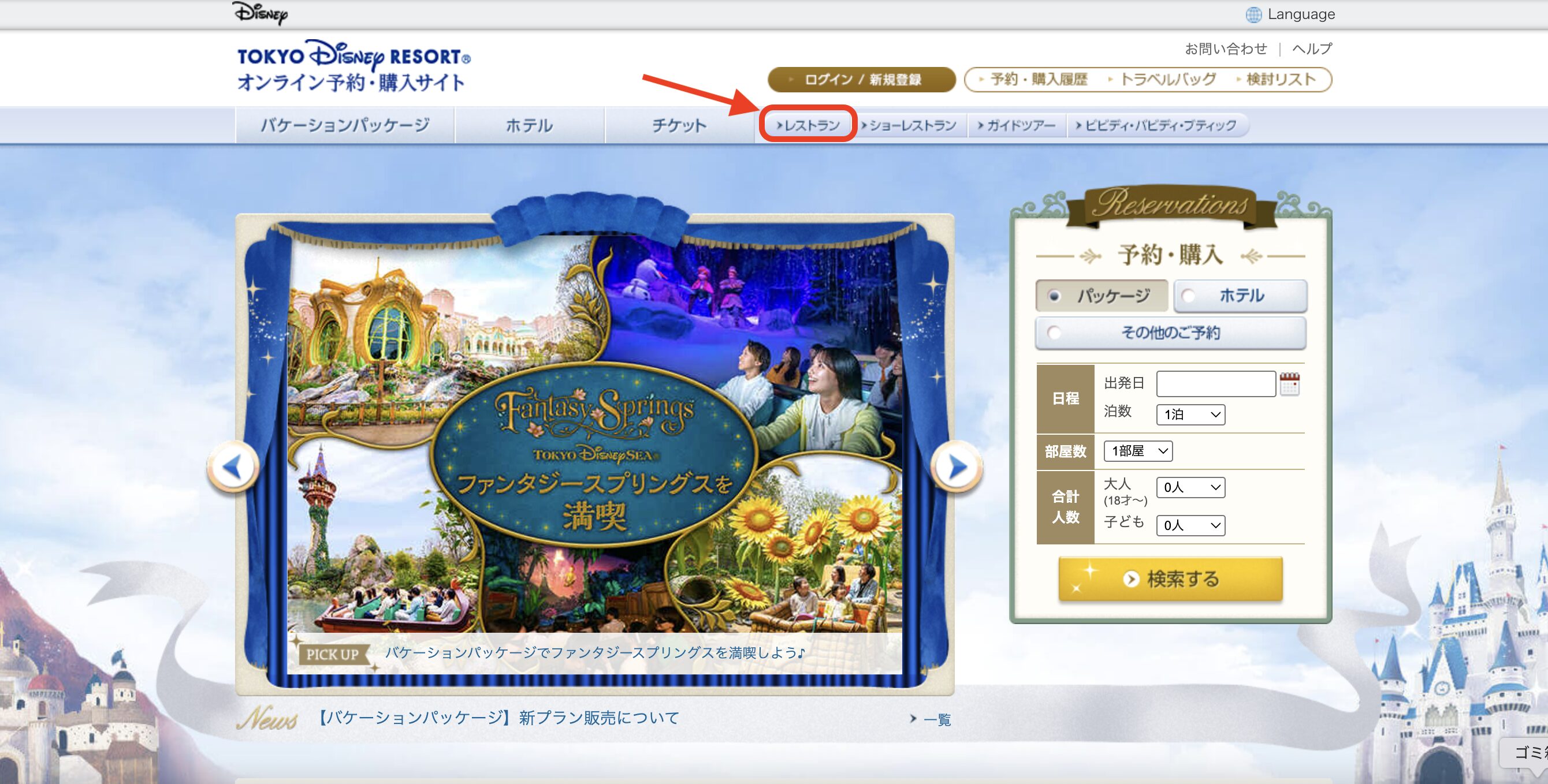The image size is (1548, 784).
Task: Show next slide with right arrow
Action: click(956, 467)
